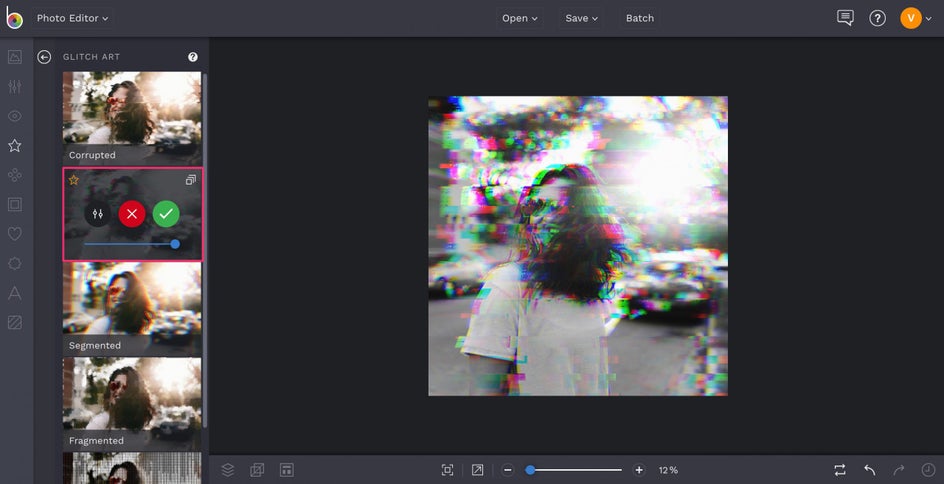Open the Layers panel icon
Image resolution: width=944 pixels, height=484 pixels.
[228, 470]
